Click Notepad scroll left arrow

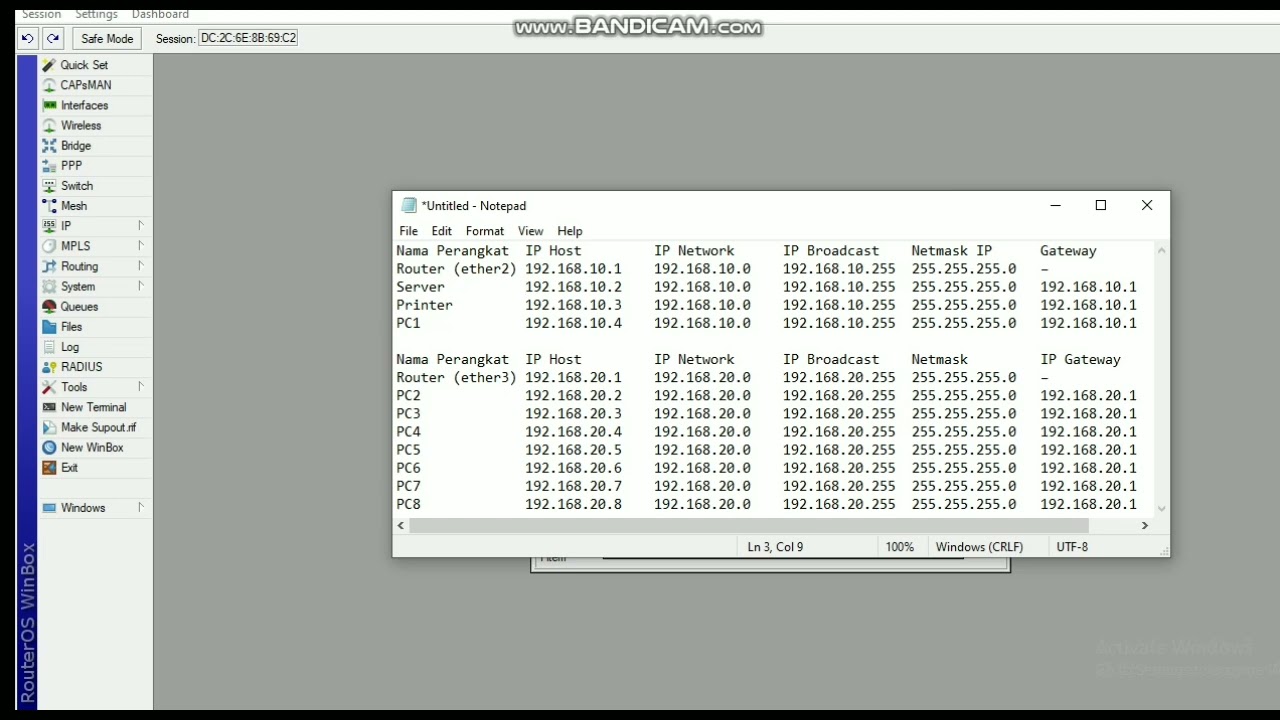(401, 525)
